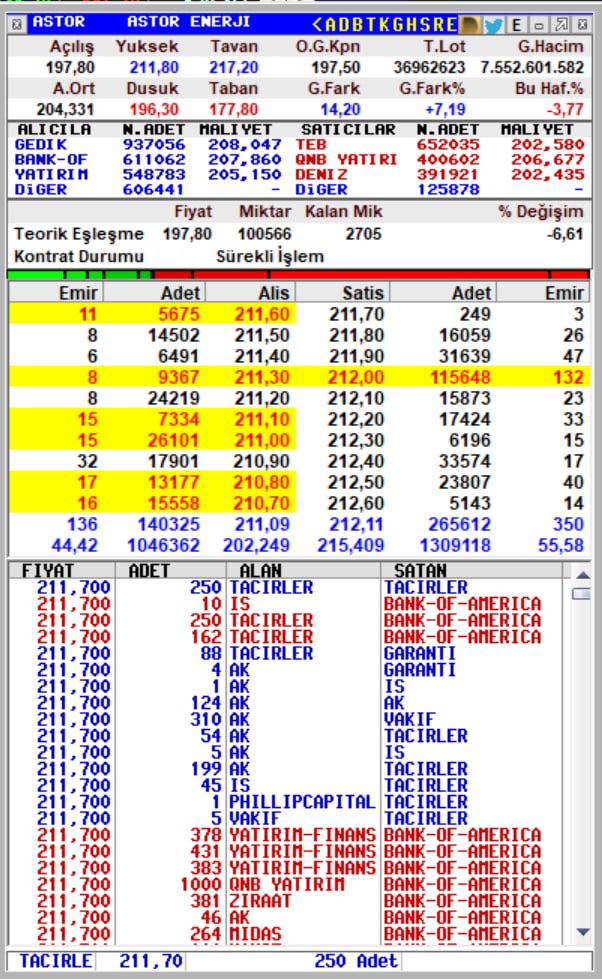Click the ALICILA buyers header
602x979 pixels.
(54, 129)
